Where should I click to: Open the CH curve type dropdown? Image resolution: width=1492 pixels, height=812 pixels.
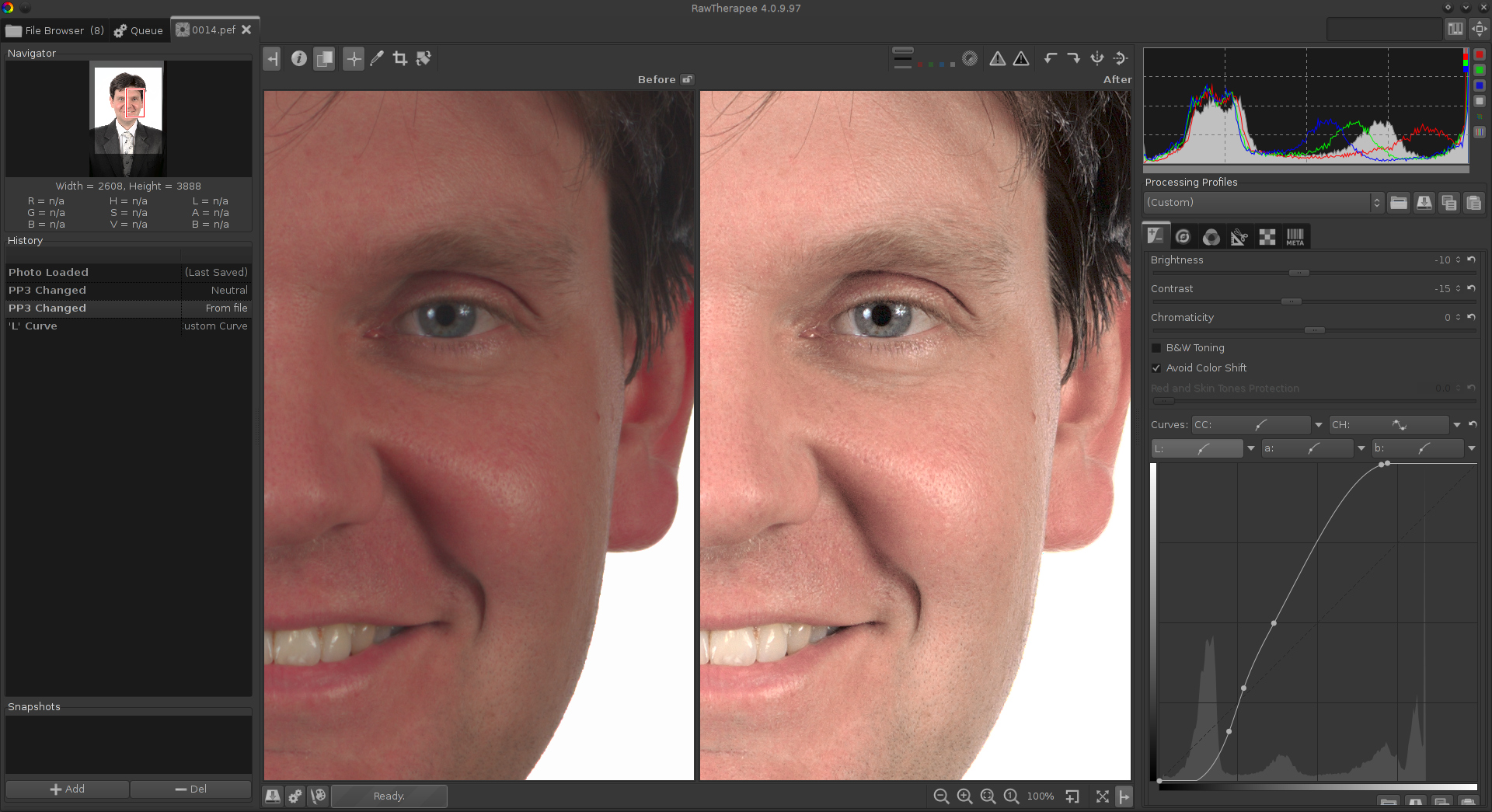[x=1457, y=425]
